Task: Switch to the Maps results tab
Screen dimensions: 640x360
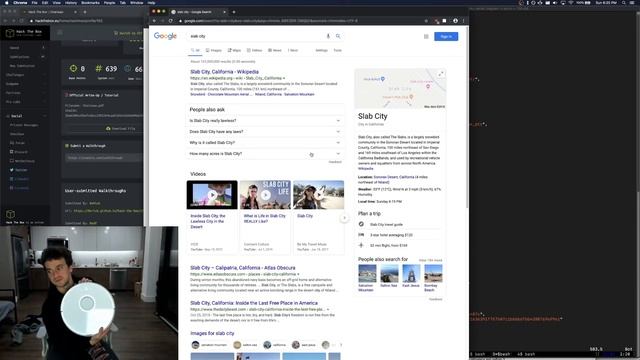Action: click(x=234, y=50)
